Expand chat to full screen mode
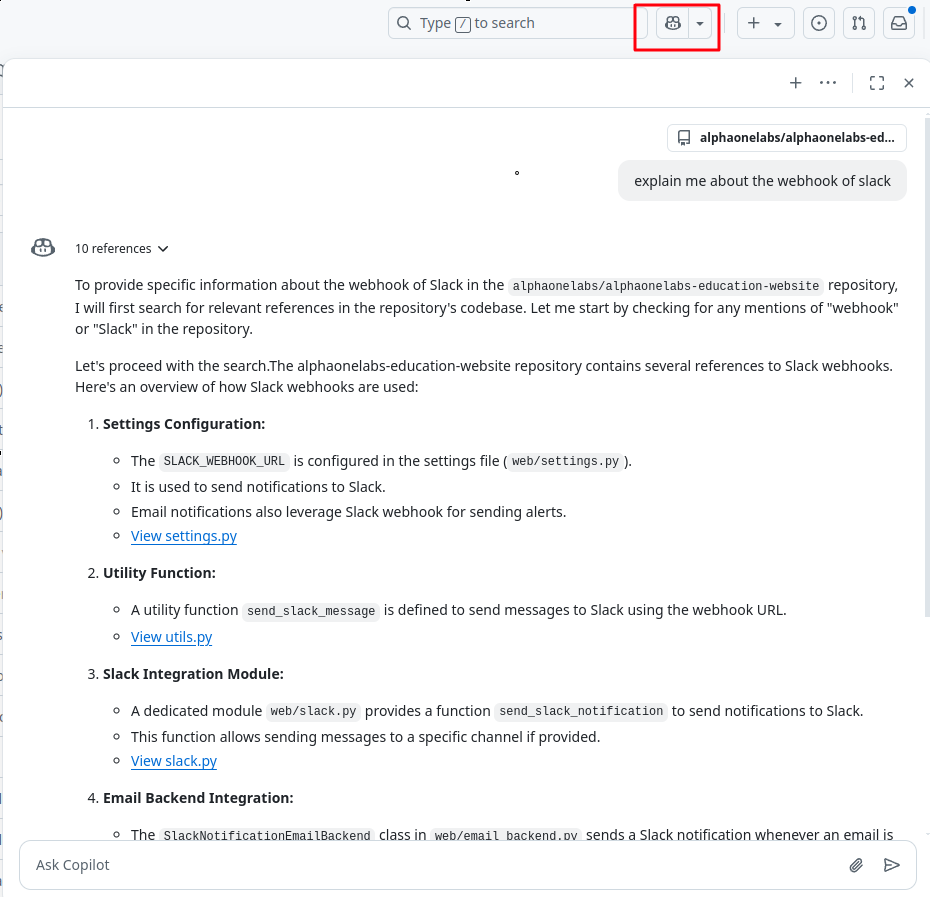Image resolution: width=930 pixels, height=897 pixels. pos(877,83)
